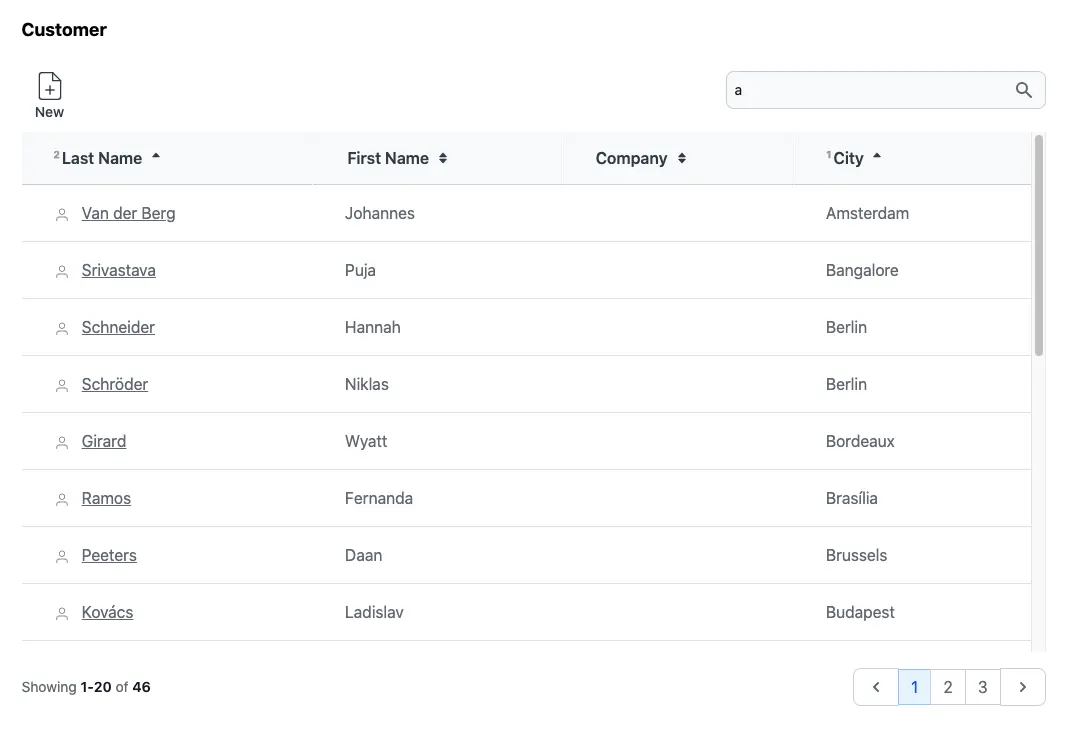Click the vertical table scrollbar
This screenshot has width=1086, height=732.
pos(1038,246)
